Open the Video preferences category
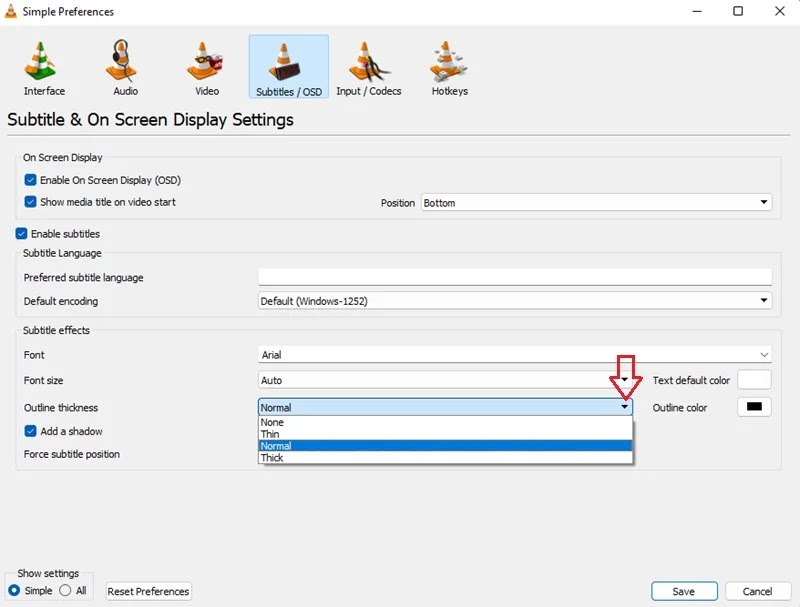 click(x=206, y=68)
